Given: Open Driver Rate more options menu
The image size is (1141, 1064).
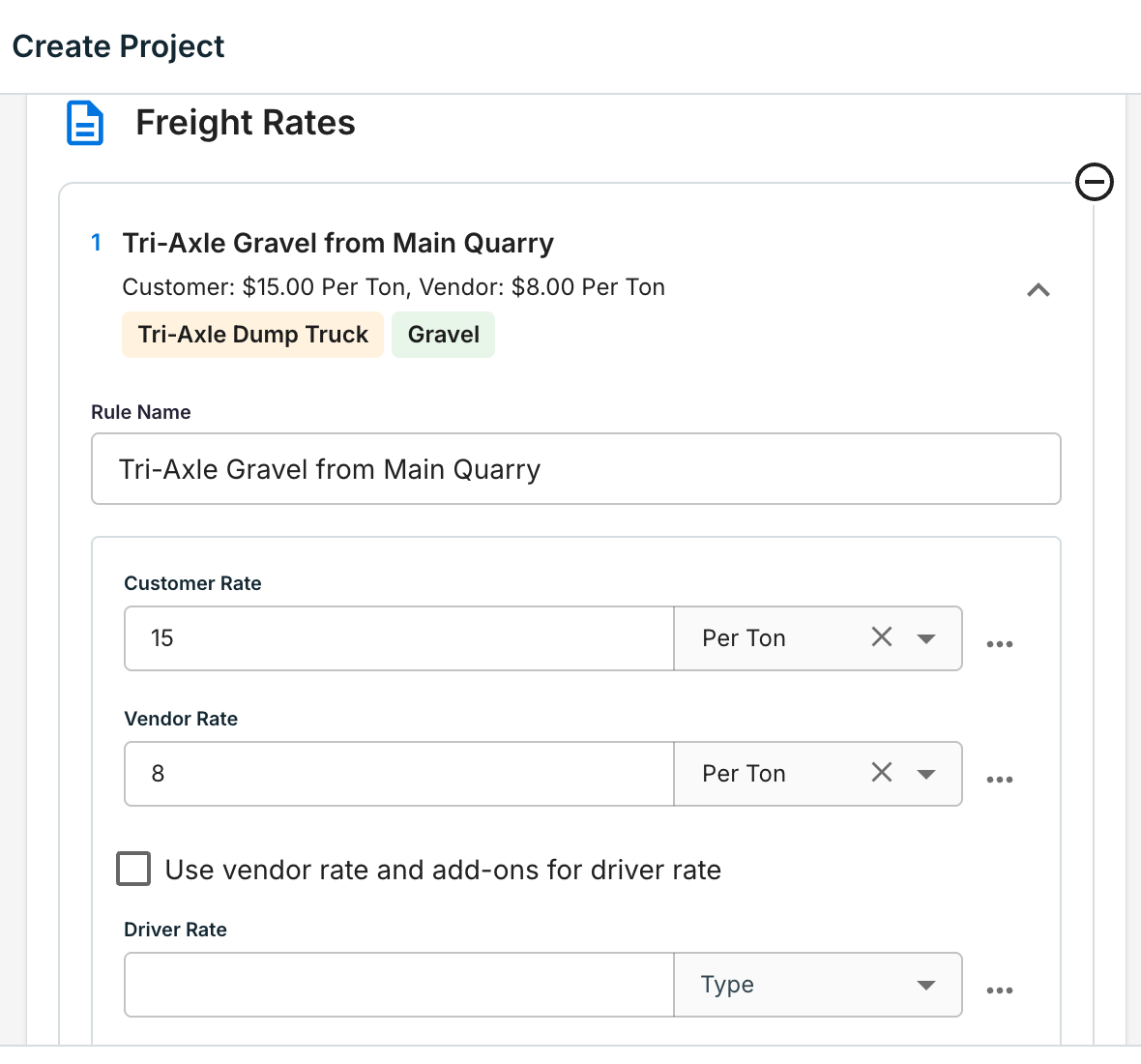Looking at the screenshot, I should [x=999, y=990].
